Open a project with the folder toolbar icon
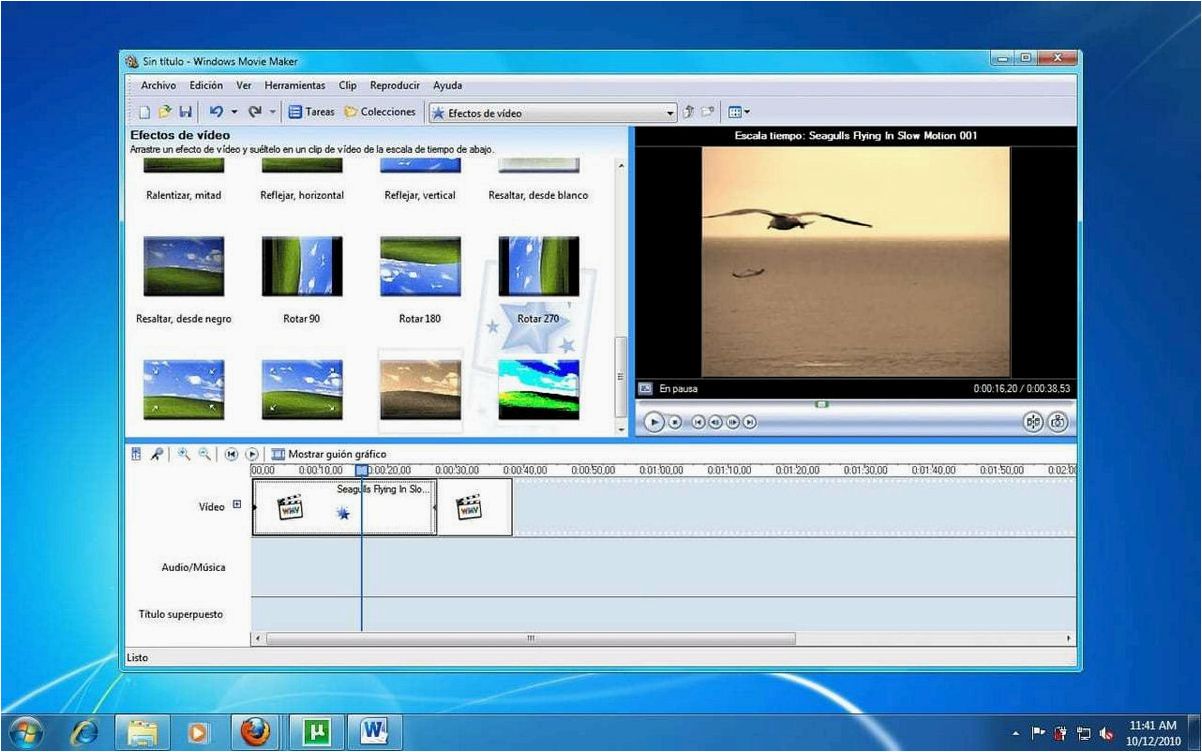This screenshot has width=1202, height=752. tap(165, 113)
